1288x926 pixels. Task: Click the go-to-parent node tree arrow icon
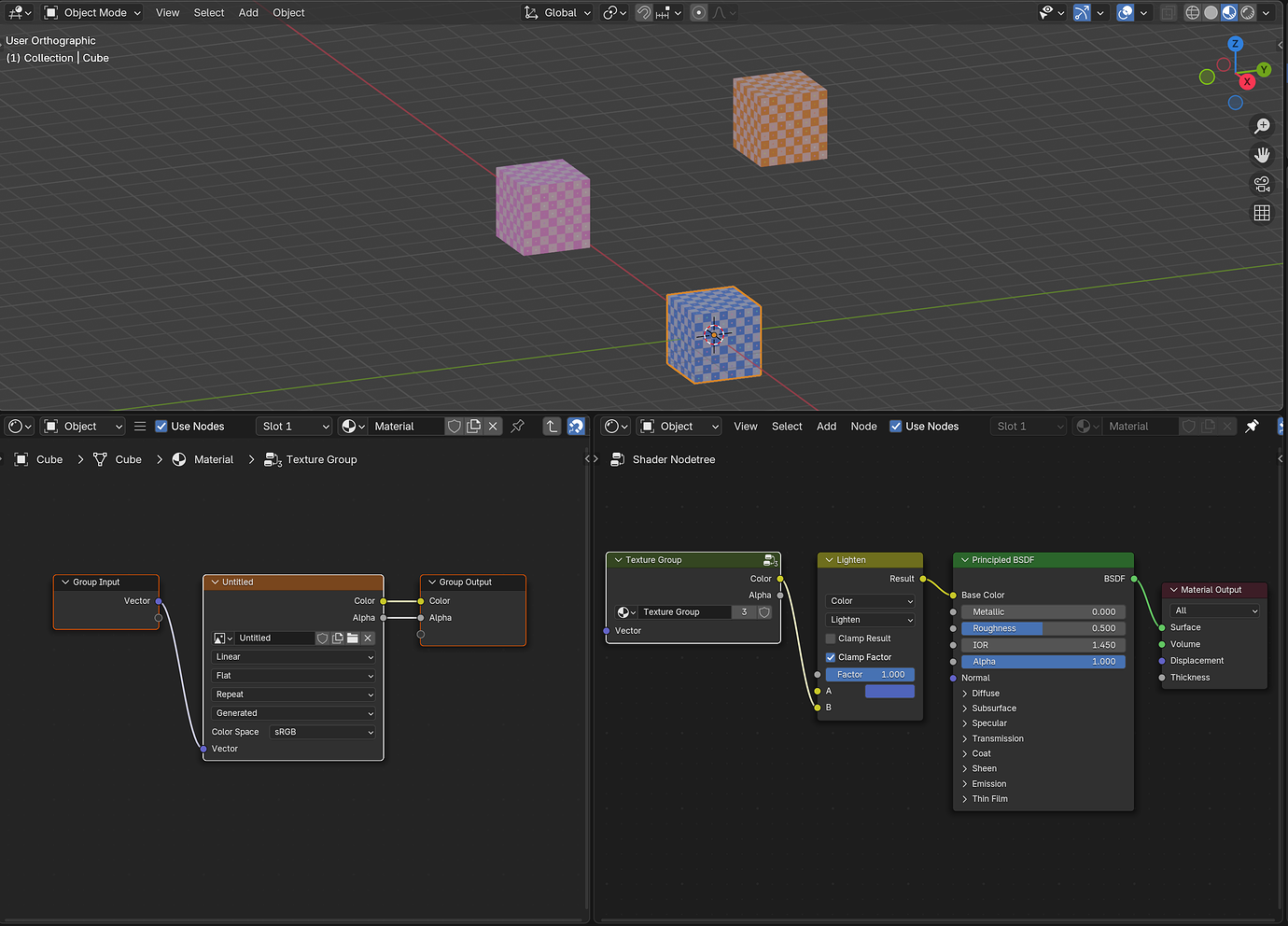tap(553, 426)
